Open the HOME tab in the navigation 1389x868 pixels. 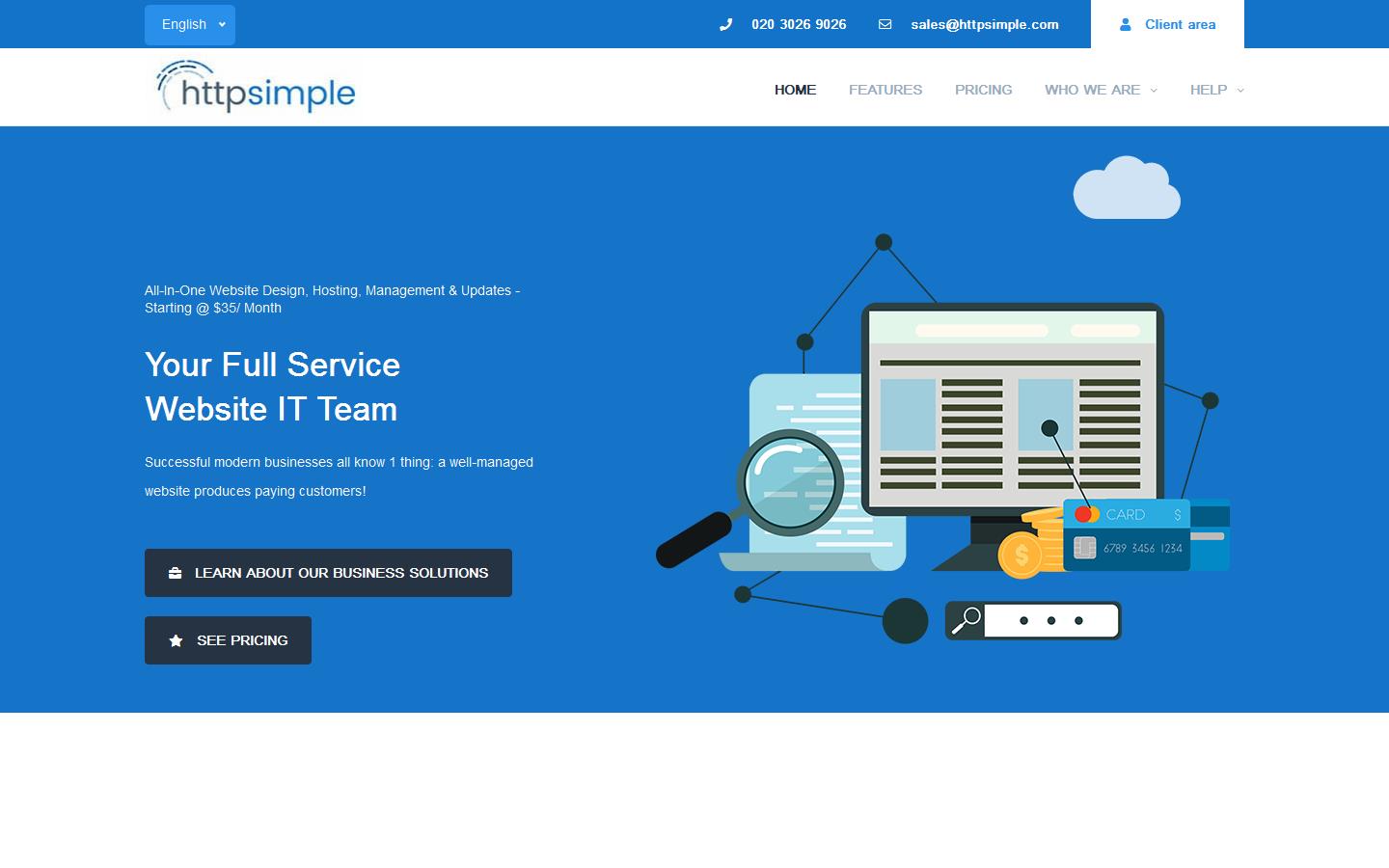pos(794,90)
